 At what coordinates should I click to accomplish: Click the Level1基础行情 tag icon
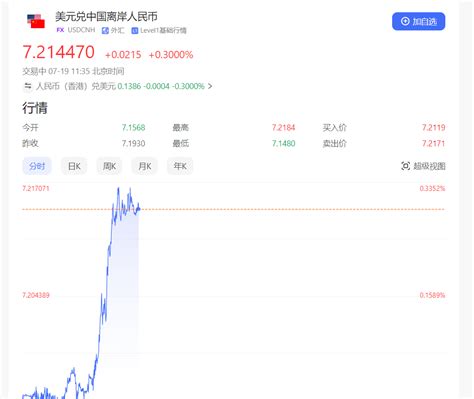point(135,31)
